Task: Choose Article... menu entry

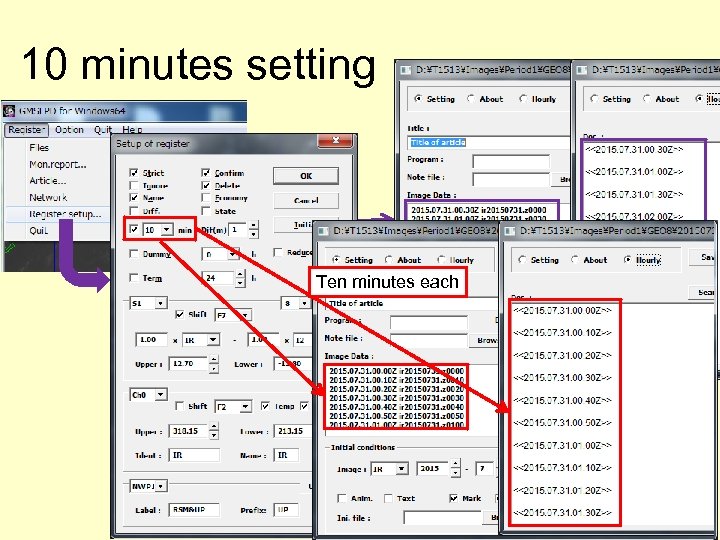Action: tap(47, 180)
